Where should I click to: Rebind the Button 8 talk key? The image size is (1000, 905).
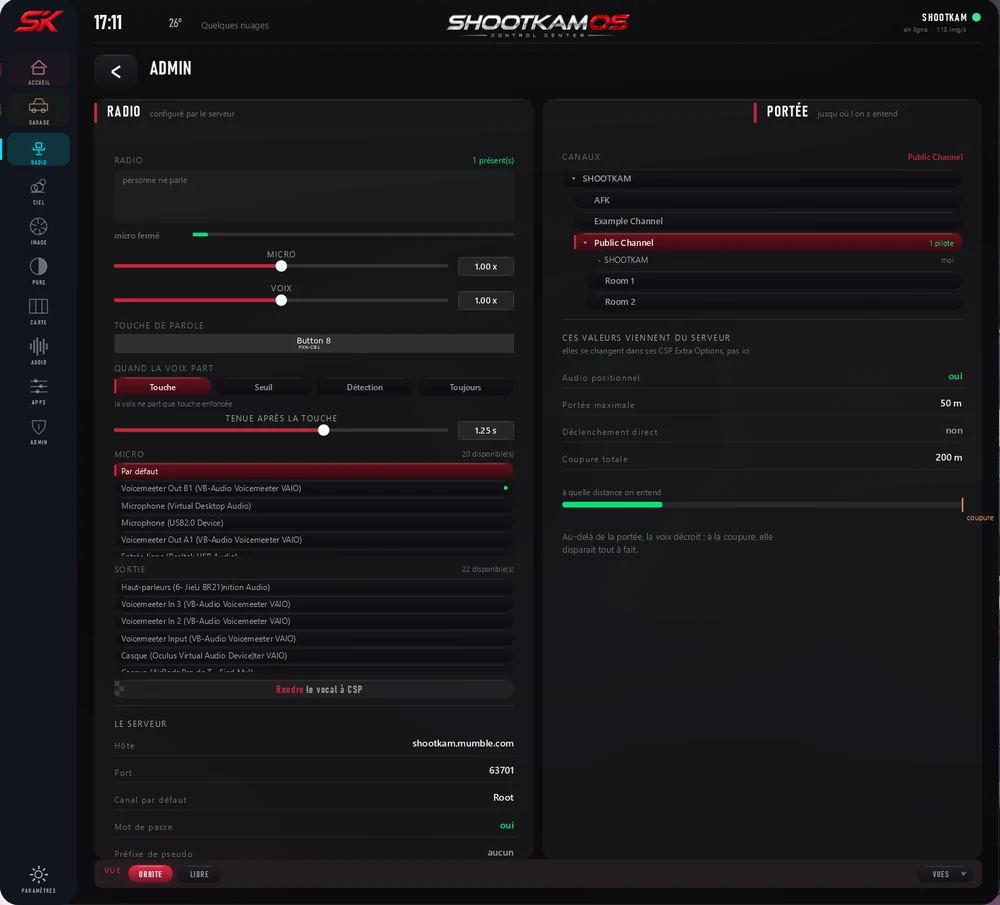(x=314, y=343)
